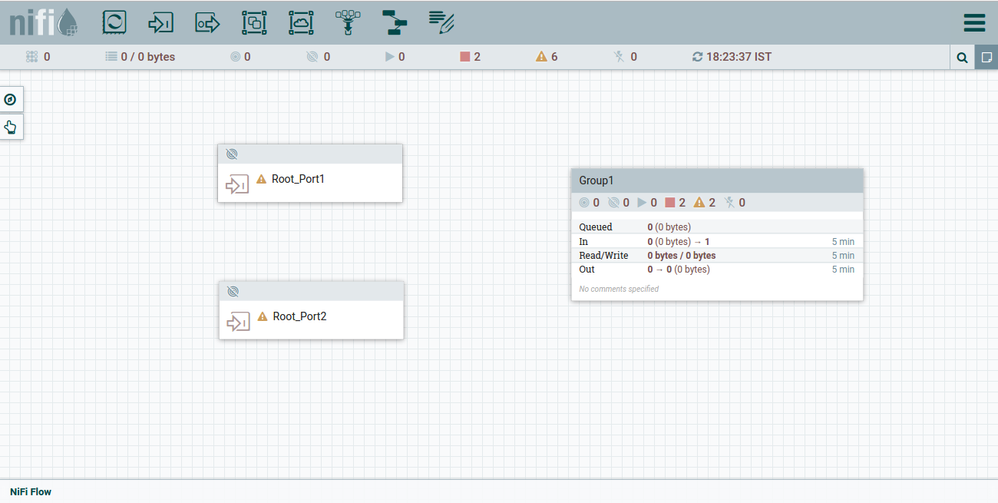Select the Input Port toolbar icon
998x503 pixels.
161,22
